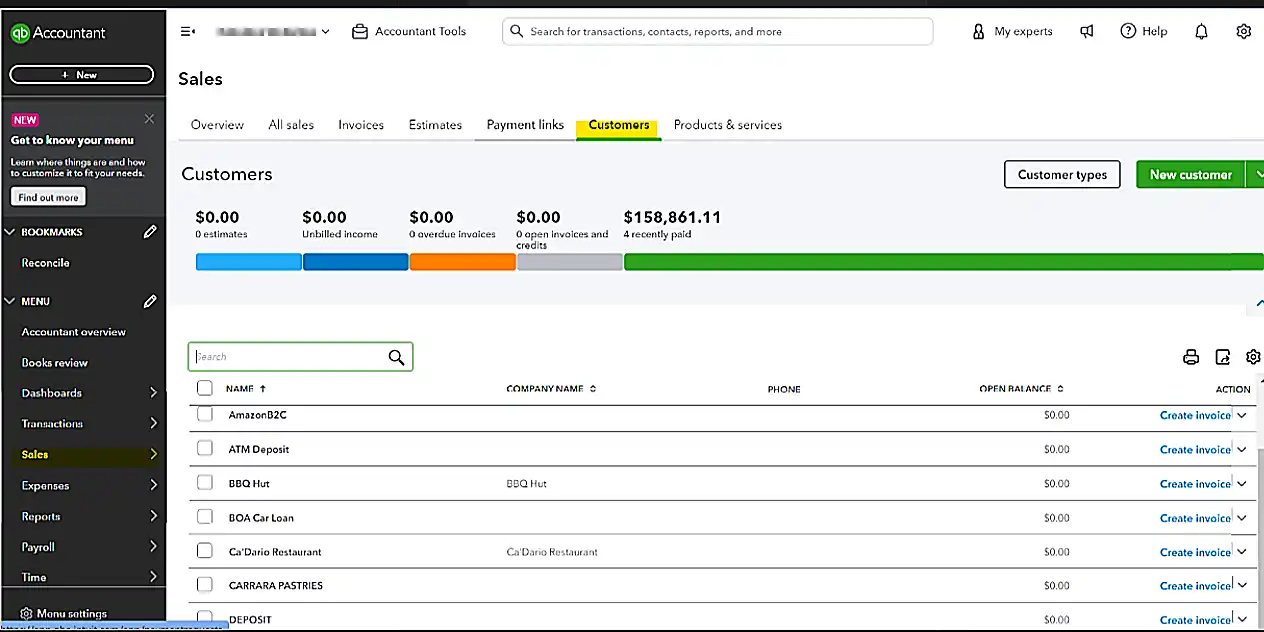
Task: Open the company name switcher dropdown
Action: pos(272,31)
